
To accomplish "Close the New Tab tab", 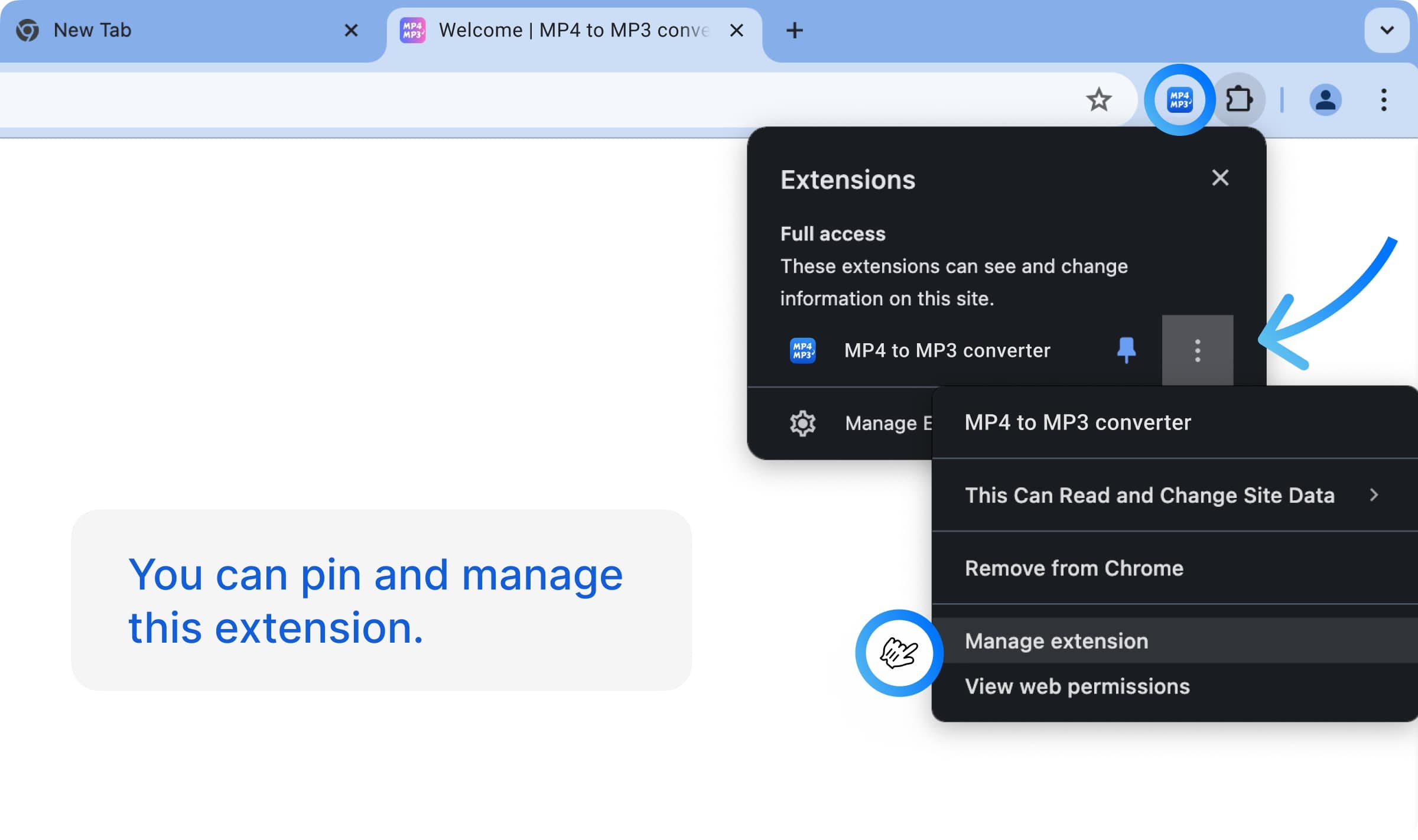I will [x=351, y=30].
